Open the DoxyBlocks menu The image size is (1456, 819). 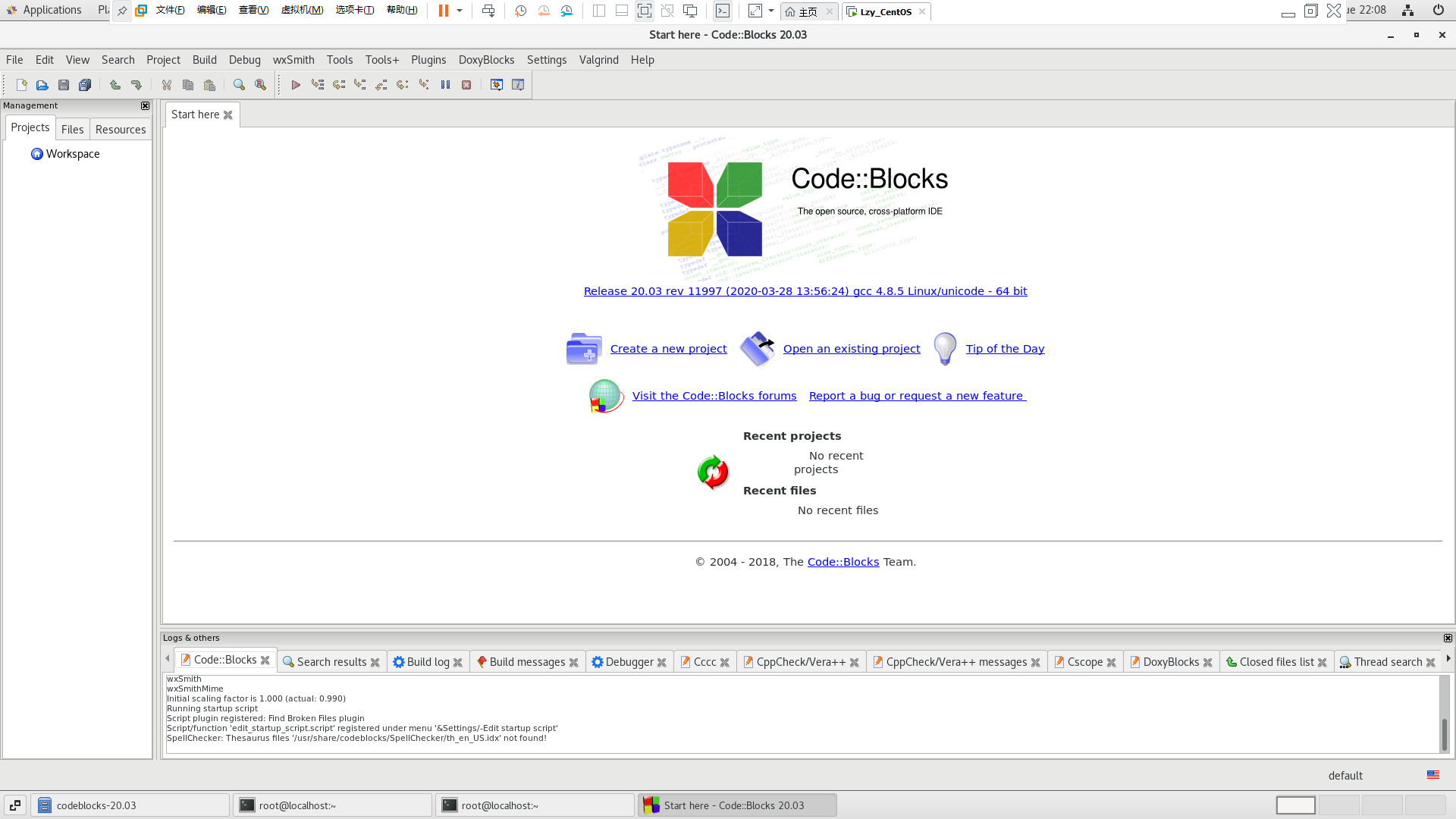click(x=486, y=60)
